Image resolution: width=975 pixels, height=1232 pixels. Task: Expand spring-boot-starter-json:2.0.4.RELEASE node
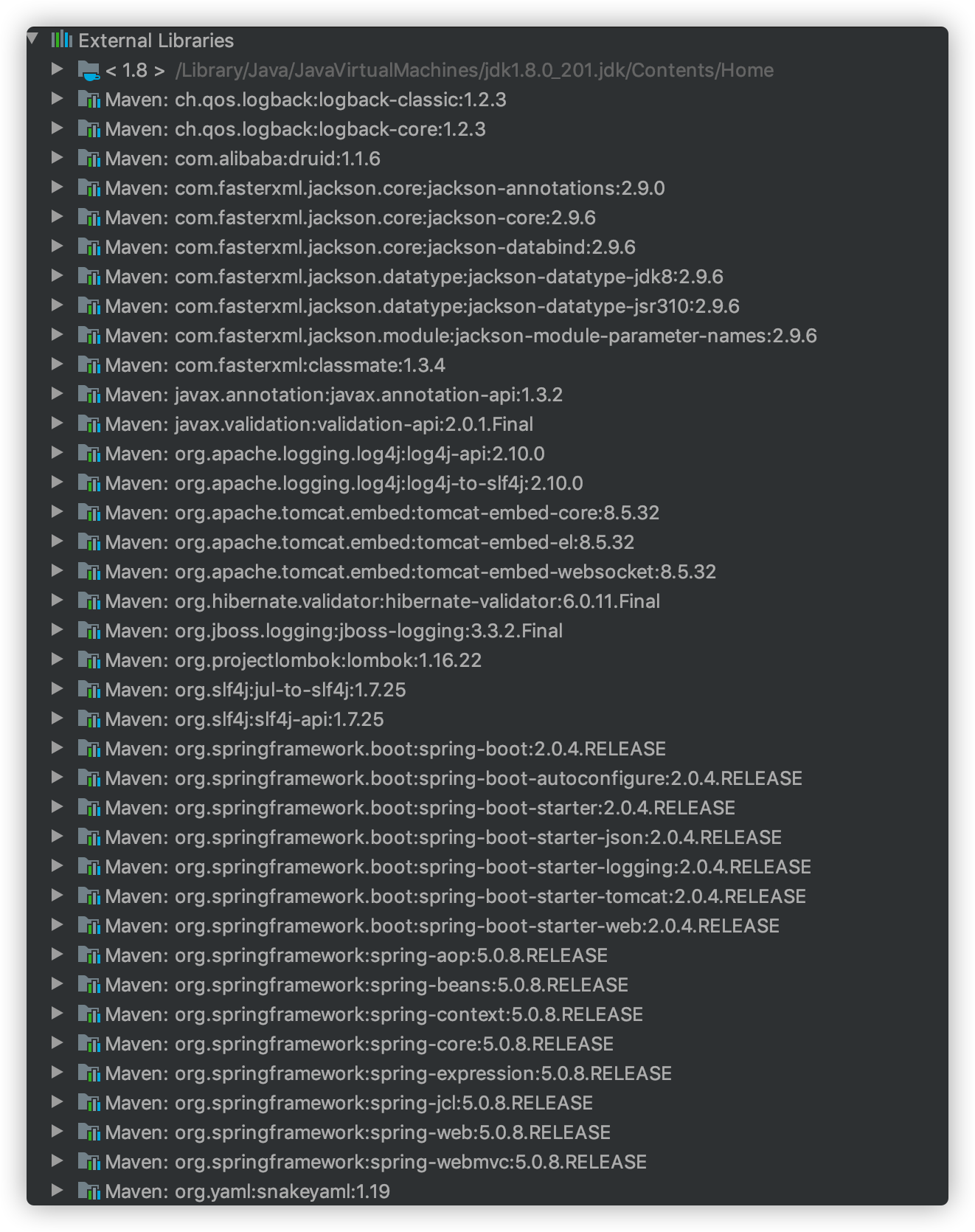click(x=57, y=837)
